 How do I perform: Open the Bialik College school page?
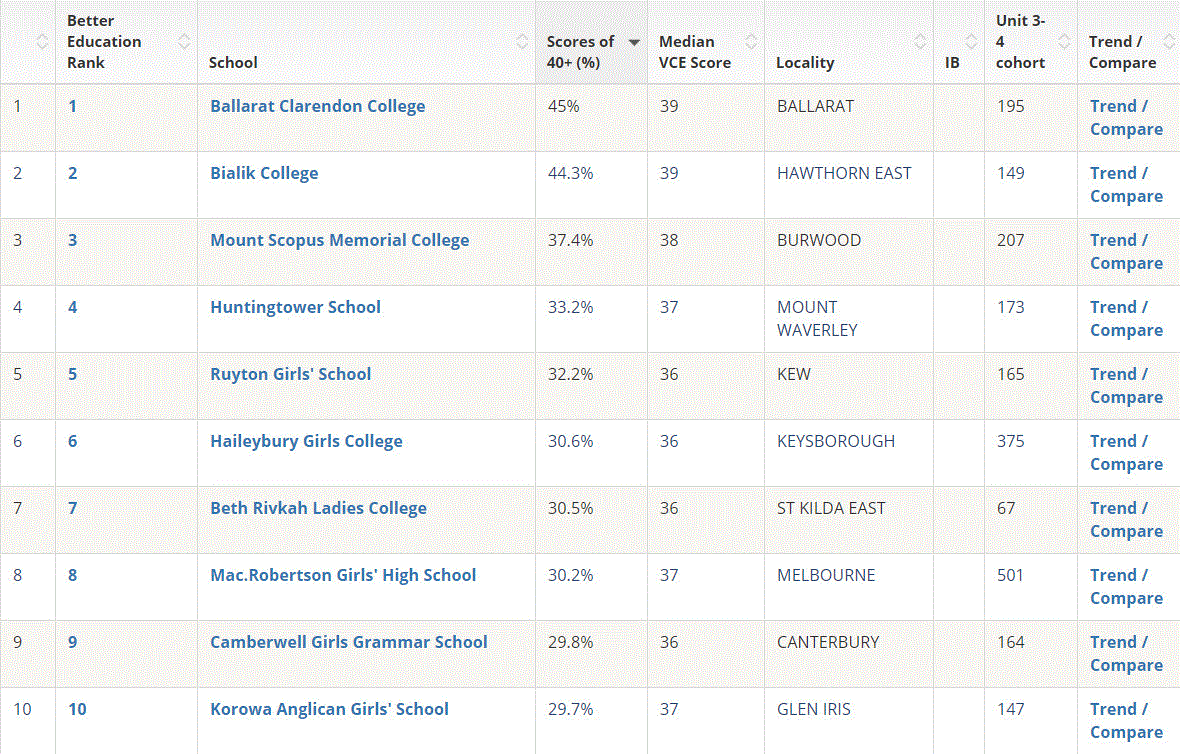(x=264, y=173)
